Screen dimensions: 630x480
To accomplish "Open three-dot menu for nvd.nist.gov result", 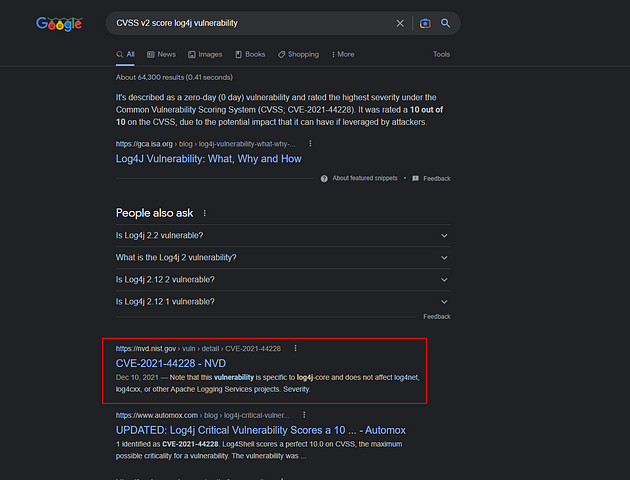I will coord(295,348).
